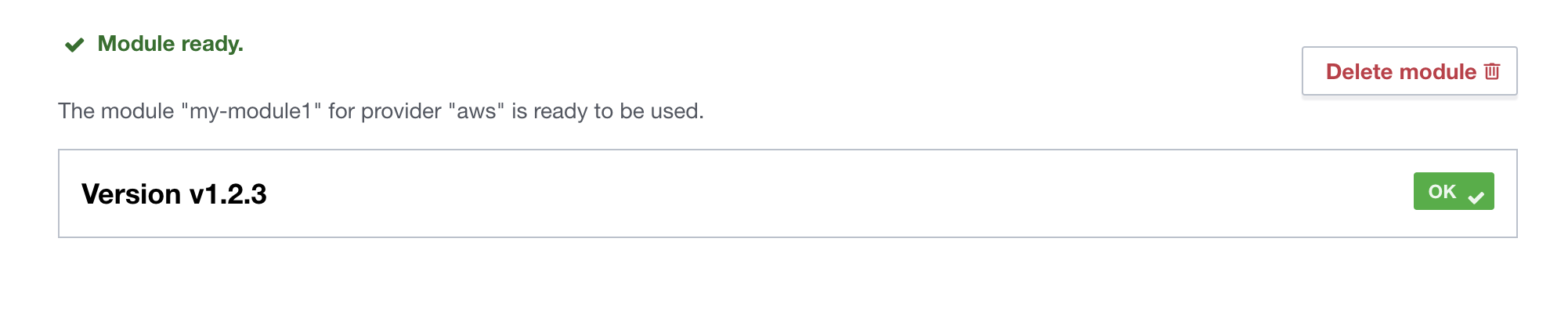Click the green OK status badge

click(x=1454, y=191)
